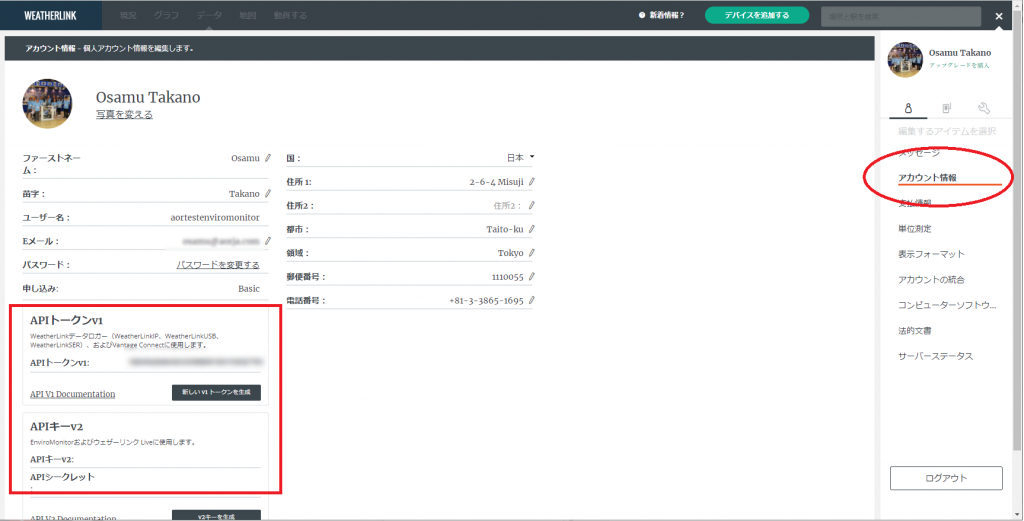Screen dimensions: 1024x521
Task: Click the pencil icon for 住所2
Action: pos(532,205)
